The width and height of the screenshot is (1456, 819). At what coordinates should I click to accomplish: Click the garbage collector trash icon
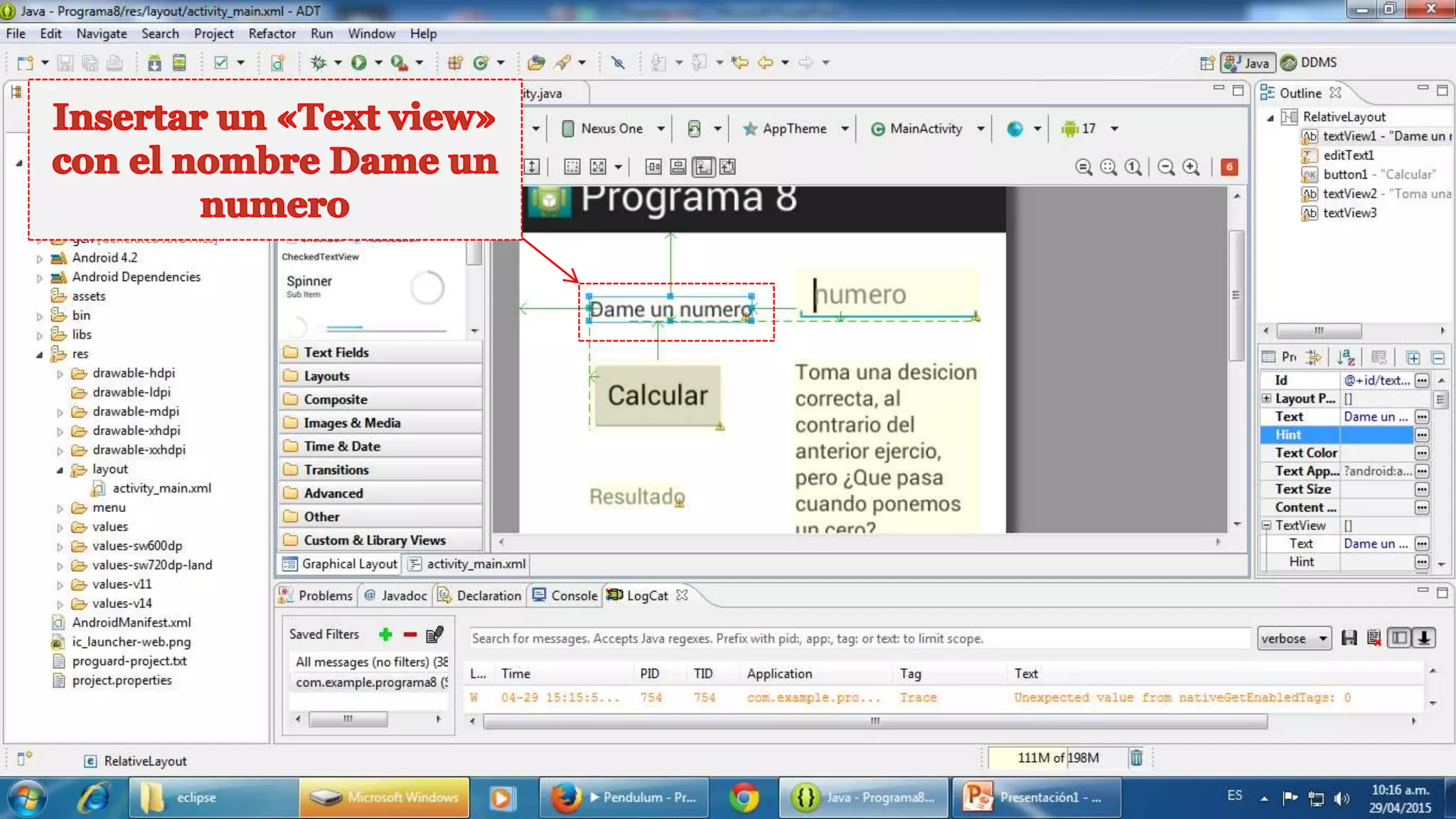[x=1136, y=758]
